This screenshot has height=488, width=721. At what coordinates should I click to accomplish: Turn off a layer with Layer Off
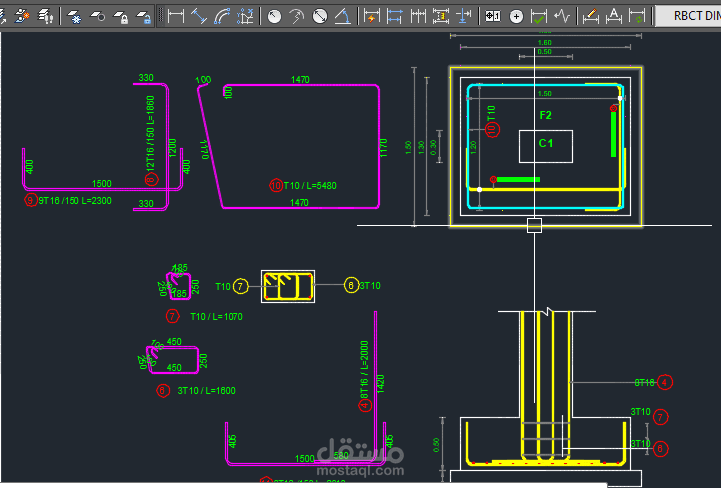(x=99, y=16)
